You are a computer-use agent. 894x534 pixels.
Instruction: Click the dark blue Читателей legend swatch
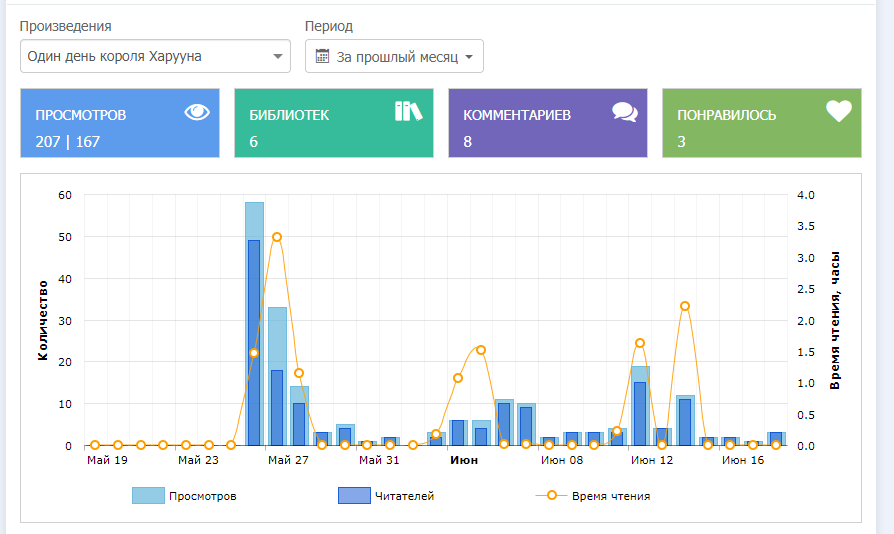[353, 495]
